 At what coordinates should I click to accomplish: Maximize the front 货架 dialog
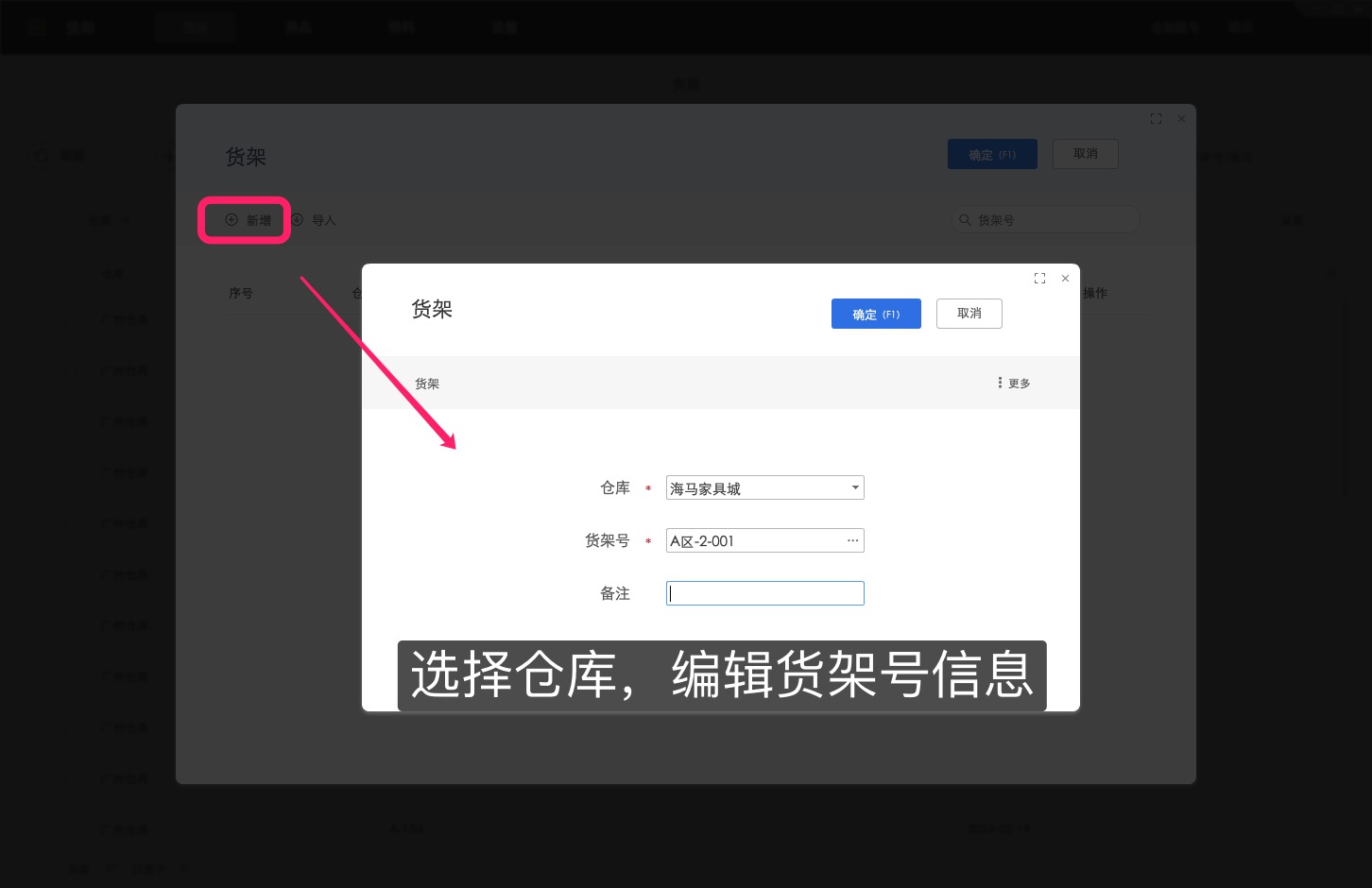tap(1039, 279)
